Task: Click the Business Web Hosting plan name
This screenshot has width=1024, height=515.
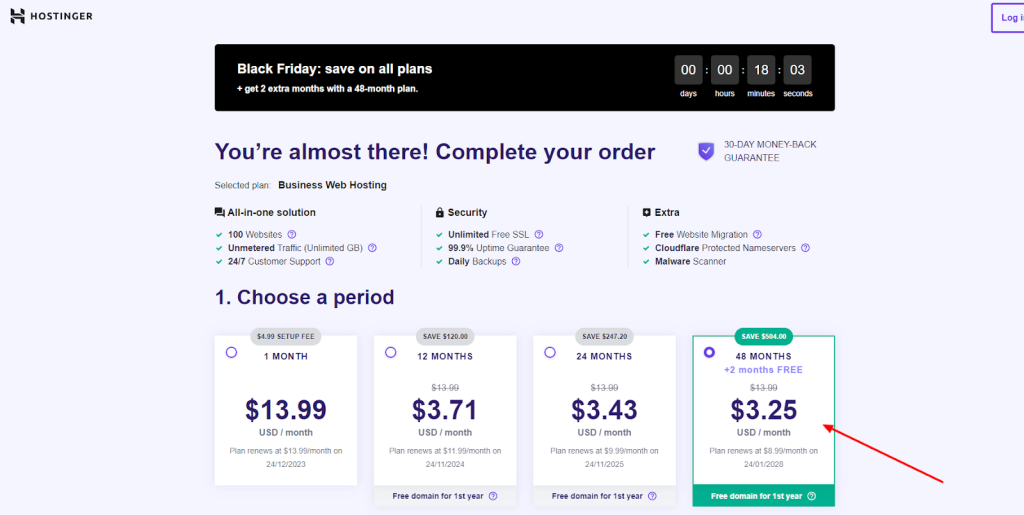Action: (332, 185)
